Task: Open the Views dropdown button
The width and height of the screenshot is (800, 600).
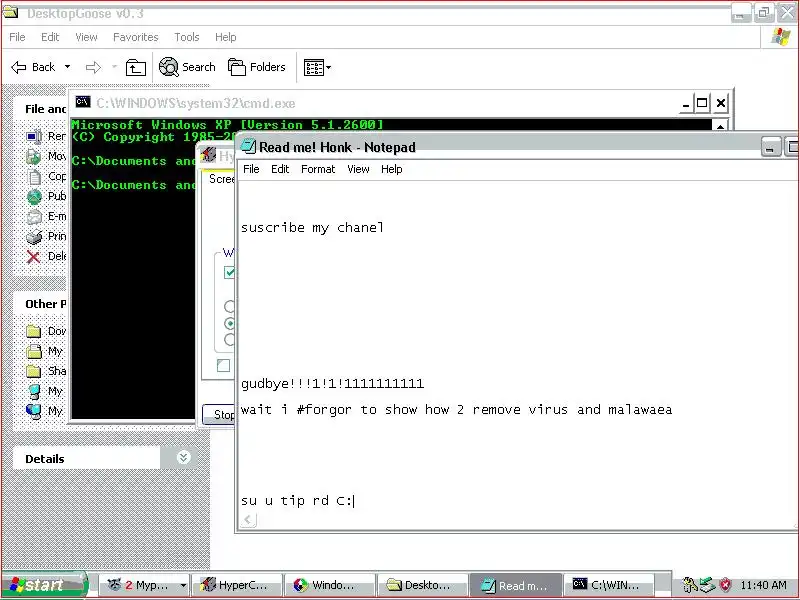Action: click(x=317, y=67)
